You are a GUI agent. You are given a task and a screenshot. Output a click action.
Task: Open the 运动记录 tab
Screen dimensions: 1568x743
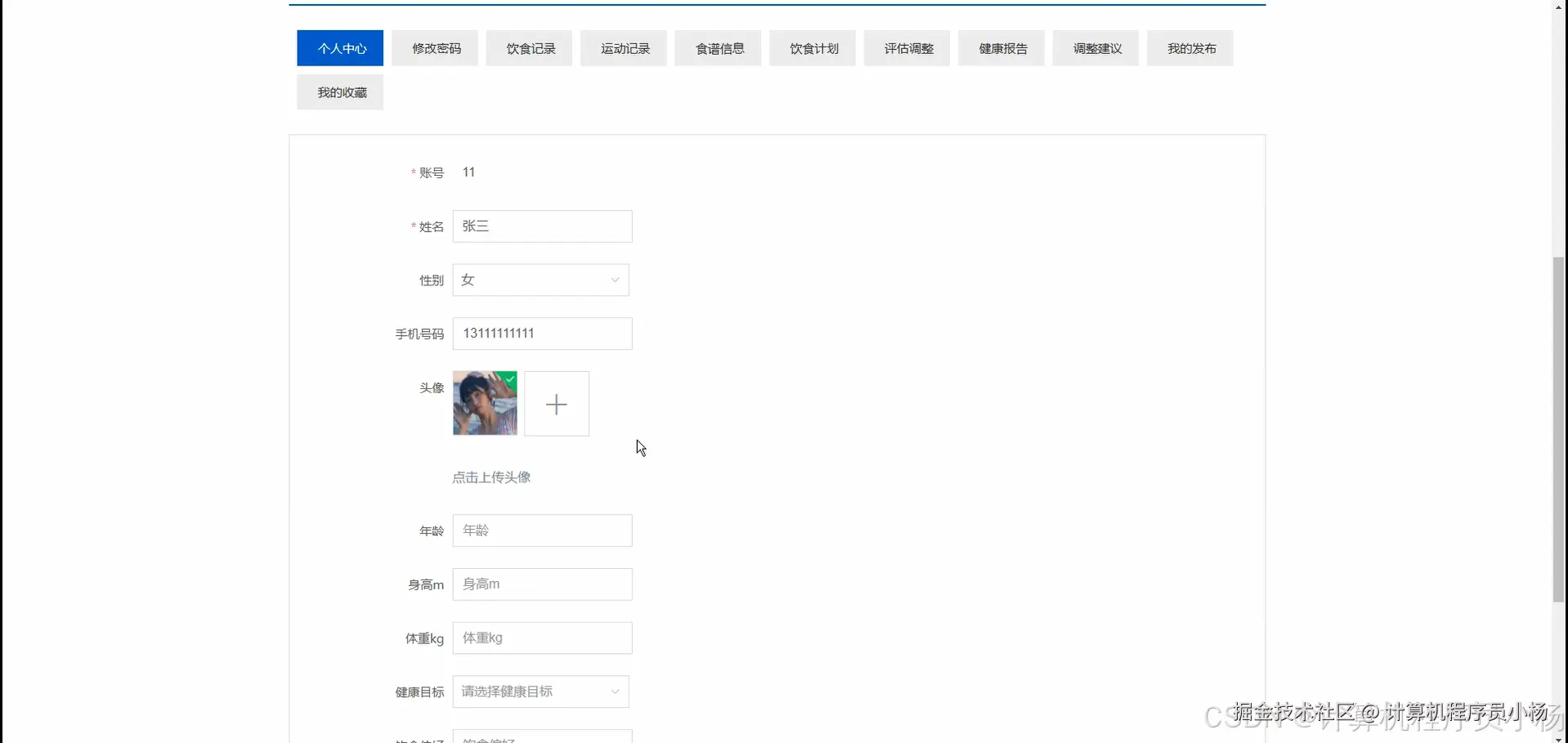pos(624,47)
